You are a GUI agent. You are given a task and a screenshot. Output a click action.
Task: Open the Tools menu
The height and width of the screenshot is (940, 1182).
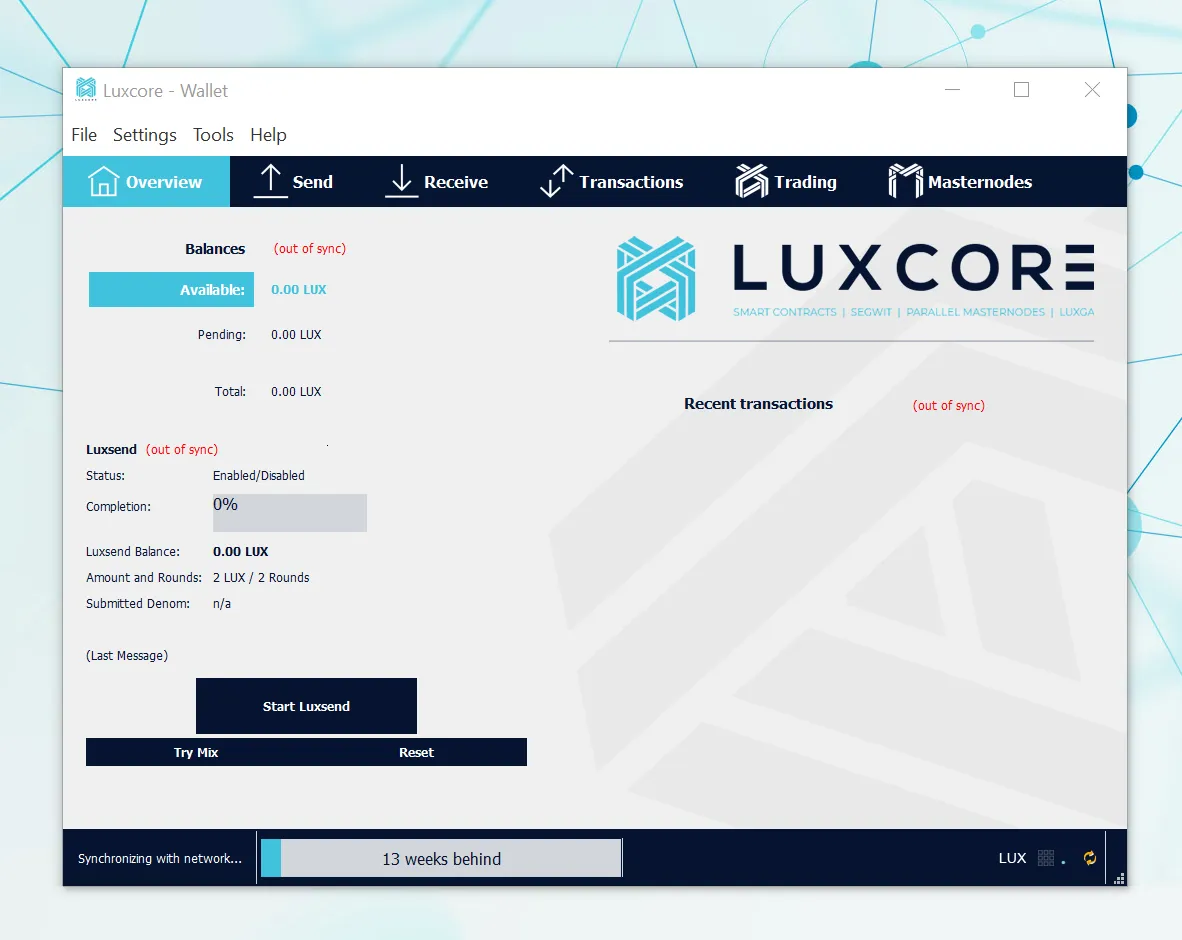pos(213,135)
